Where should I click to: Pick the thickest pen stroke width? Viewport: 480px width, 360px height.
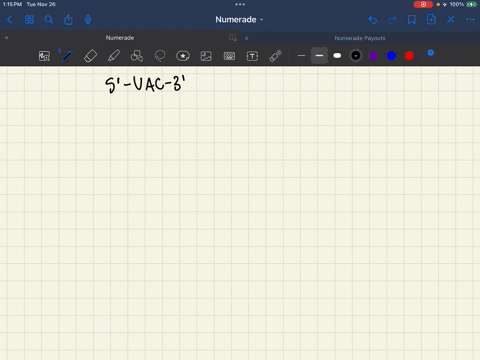(x=337, y=56)
